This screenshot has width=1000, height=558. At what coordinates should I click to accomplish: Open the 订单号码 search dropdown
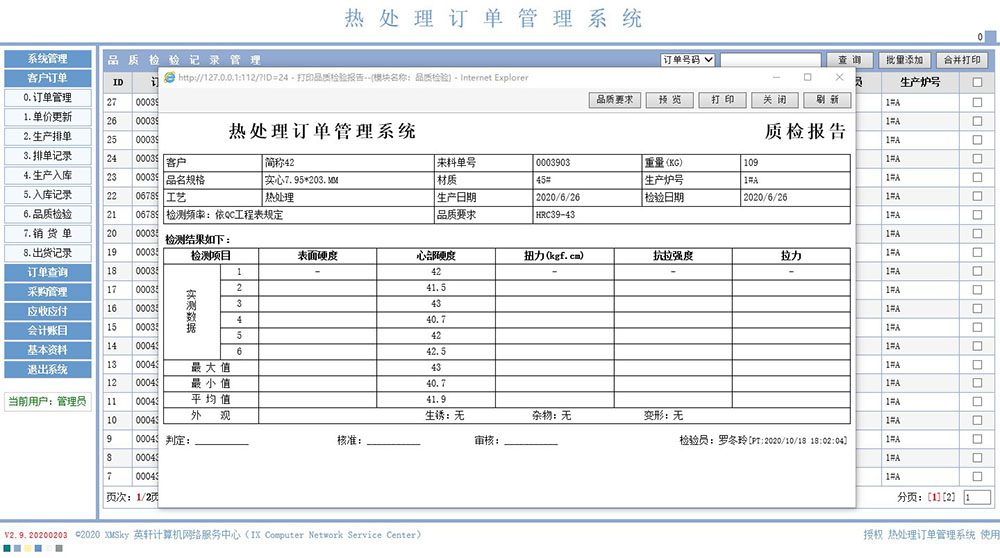point(688,60)
